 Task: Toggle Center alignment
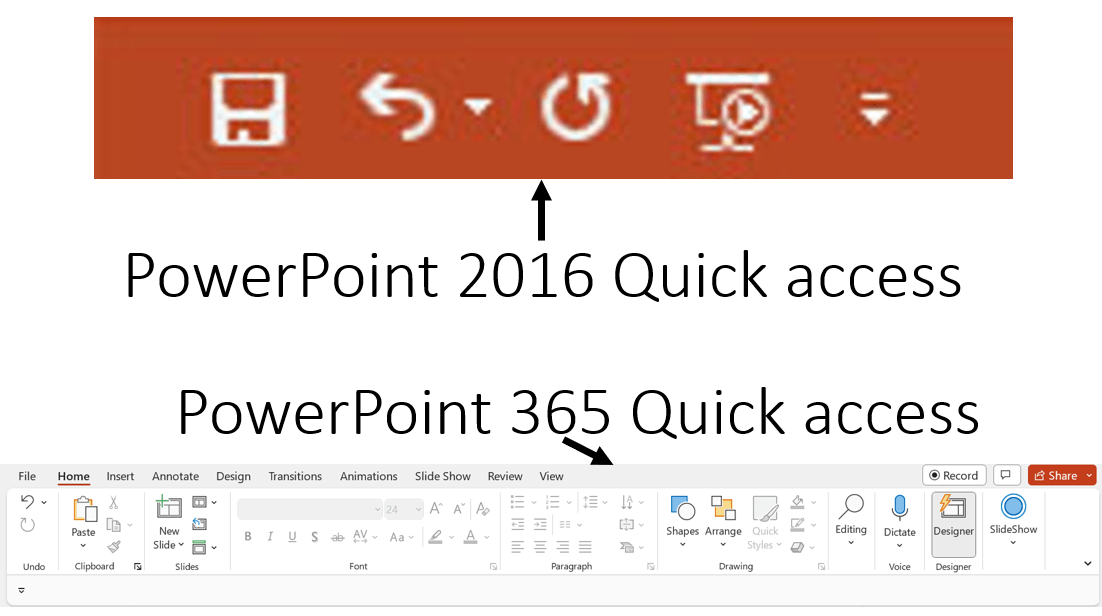point(540,546)
